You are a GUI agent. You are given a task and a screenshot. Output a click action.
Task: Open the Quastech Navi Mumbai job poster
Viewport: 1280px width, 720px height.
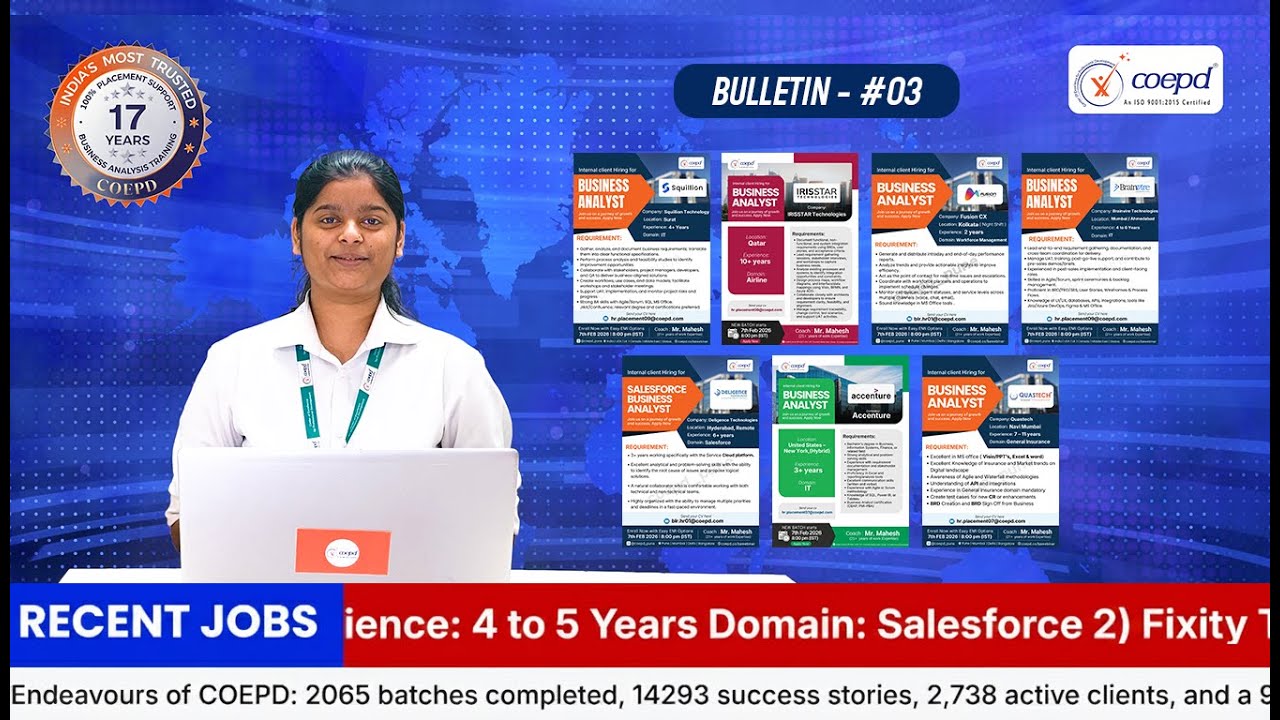pyautogui.click(x=990, y=451)
